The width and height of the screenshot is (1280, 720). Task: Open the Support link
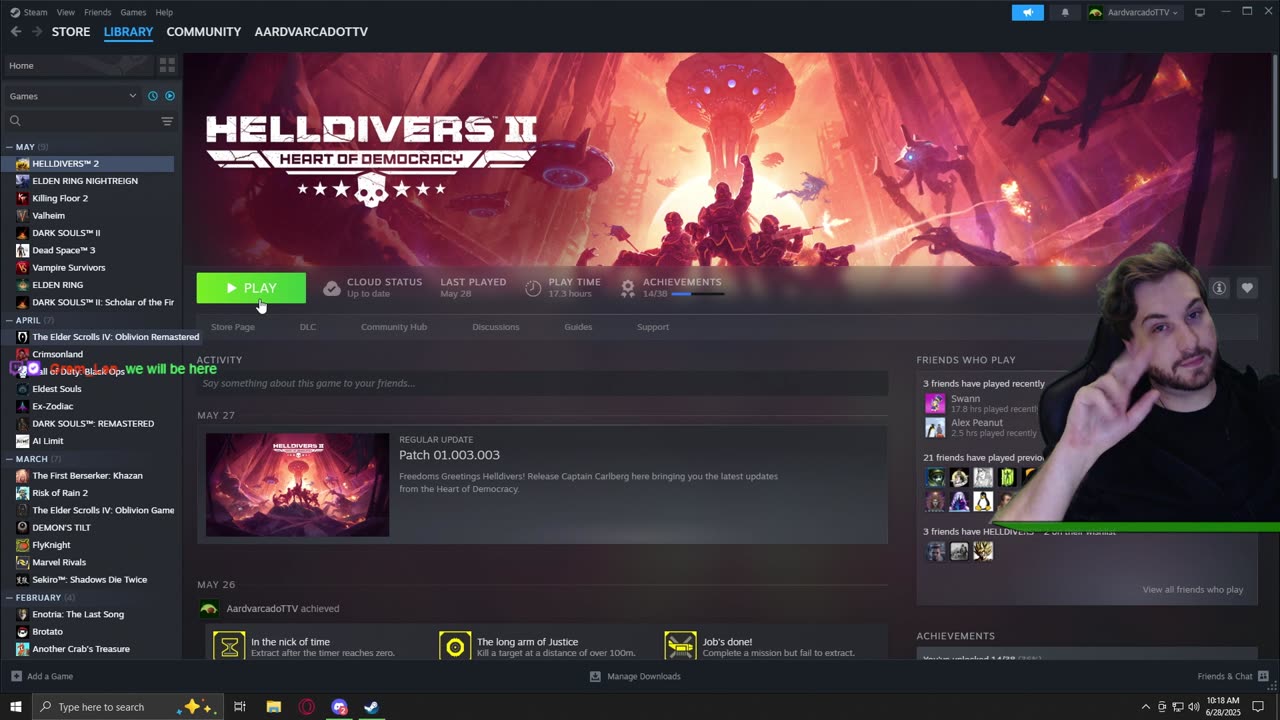[653, 327]
